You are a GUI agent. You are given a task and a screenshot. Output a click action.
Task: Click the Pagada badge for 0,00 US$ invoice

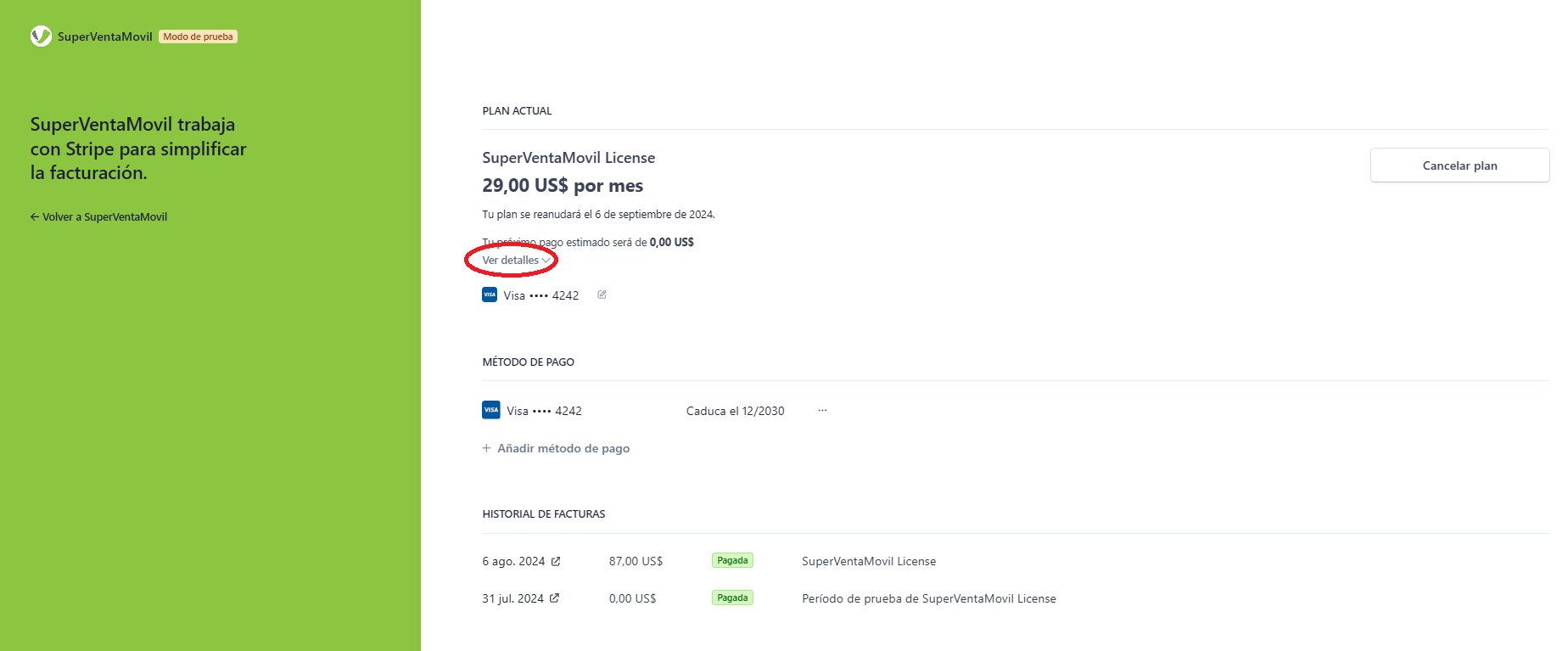click(x=732, y=598)
